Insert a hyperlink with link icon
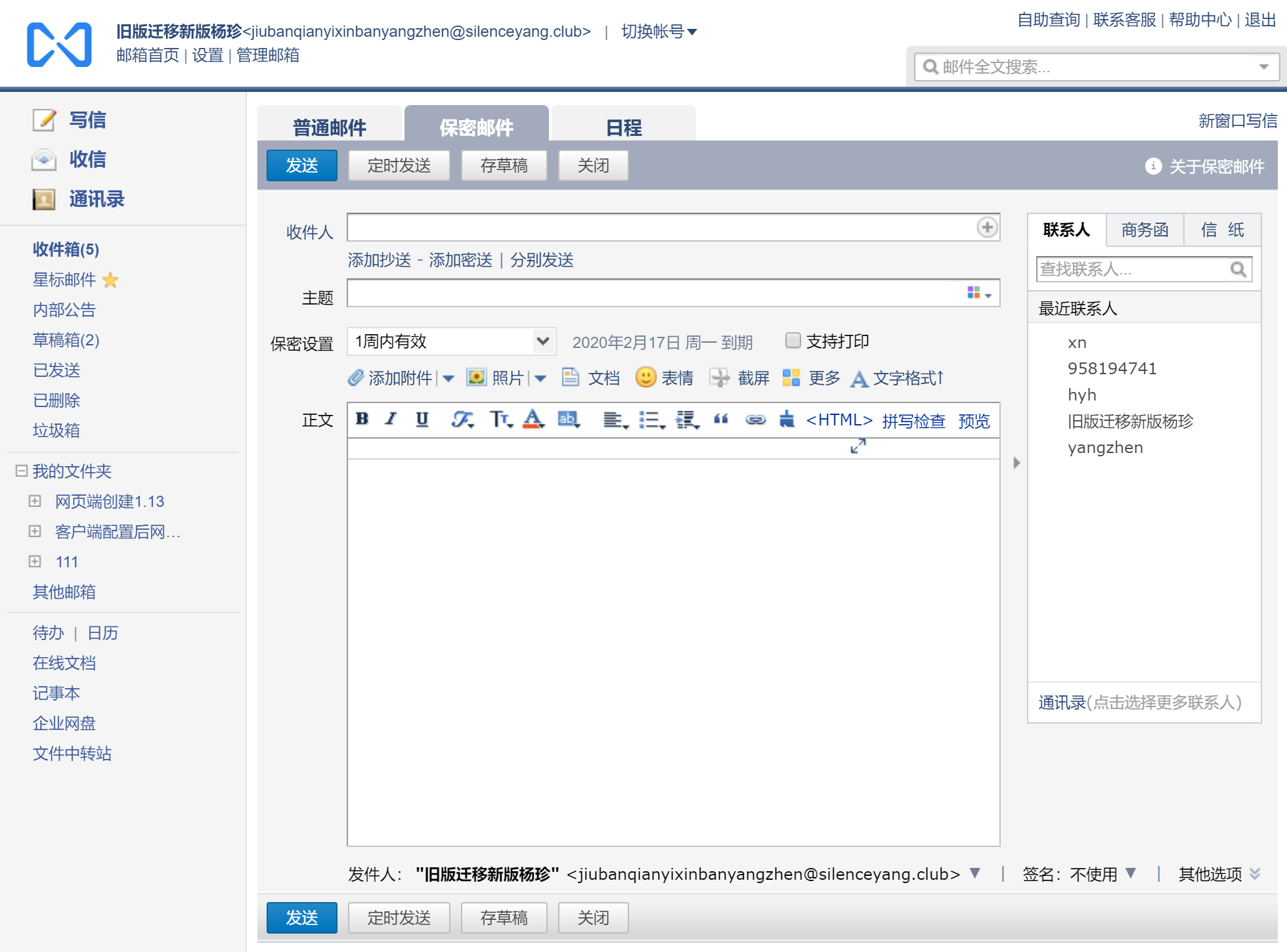This screenshot has width=1287, height=952. tap(755, 420)
